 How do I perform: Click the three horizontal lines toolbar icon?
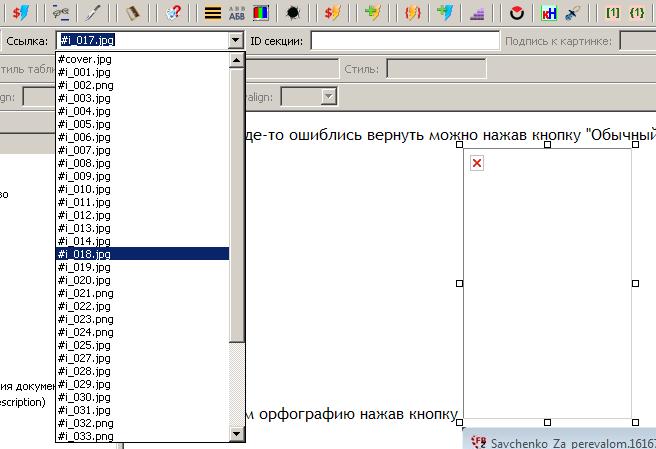point(212,13)
